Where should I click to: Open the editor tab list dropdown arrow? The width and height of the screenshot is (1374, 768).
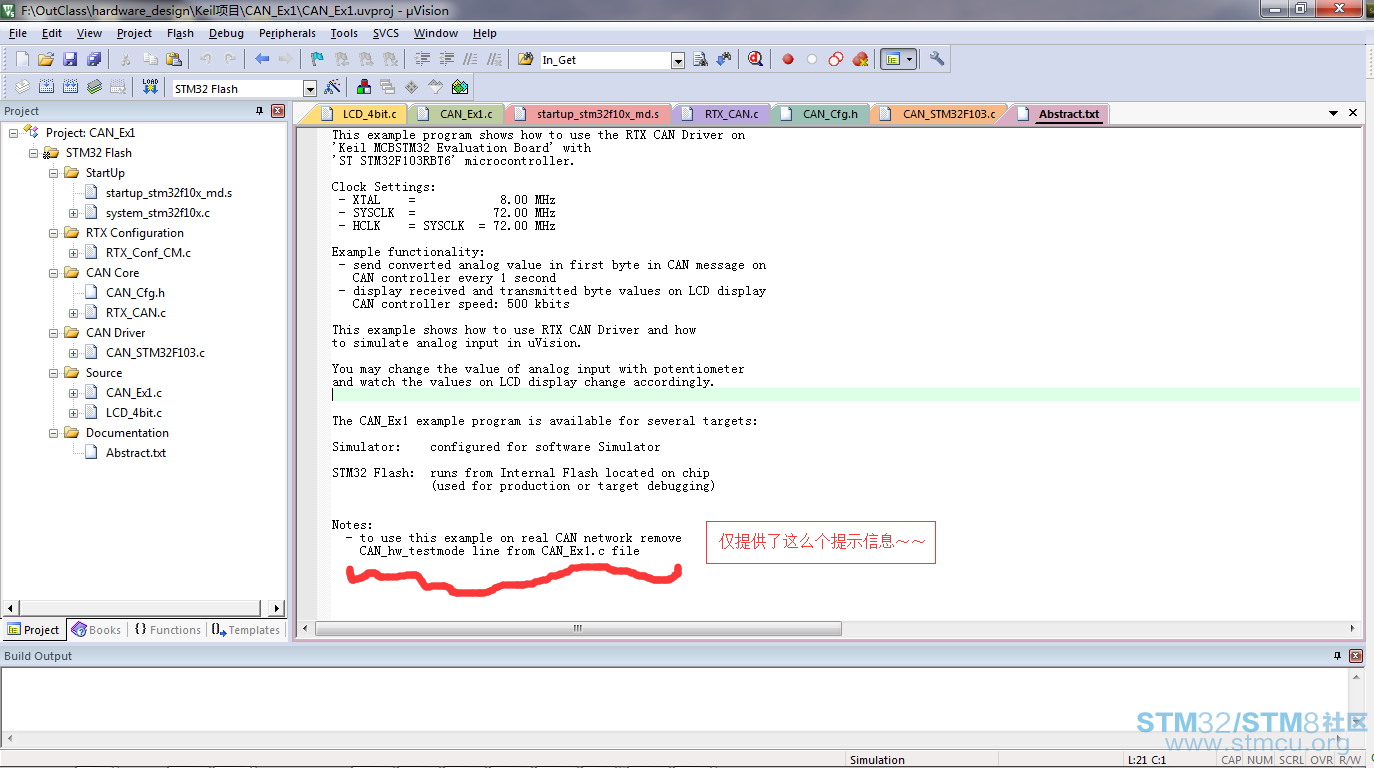coord(1333,114)
